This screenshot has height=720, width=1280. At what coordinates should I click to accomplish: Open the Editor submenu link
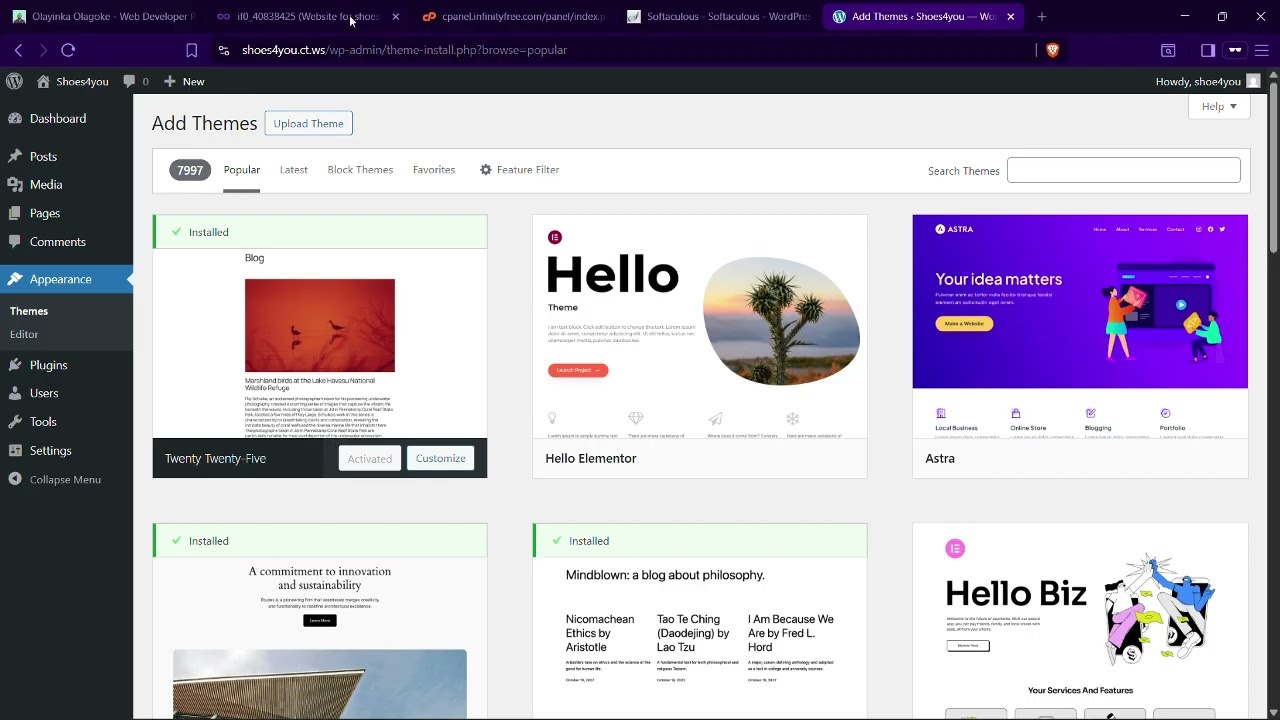pyautogui.click(x=24, y=334)
